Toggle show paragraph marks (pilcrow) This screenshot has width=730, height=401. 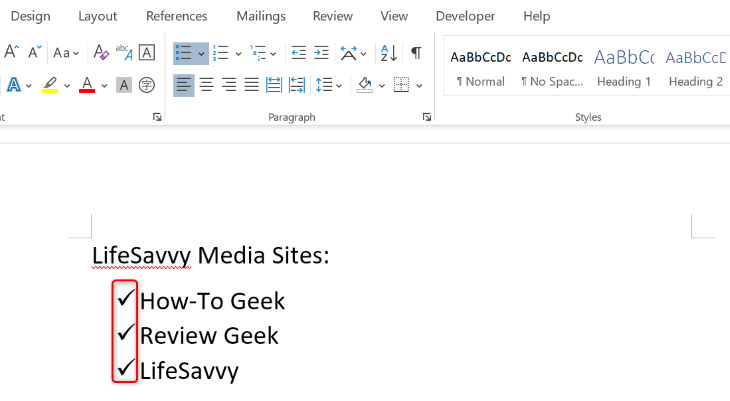(416, 53)
